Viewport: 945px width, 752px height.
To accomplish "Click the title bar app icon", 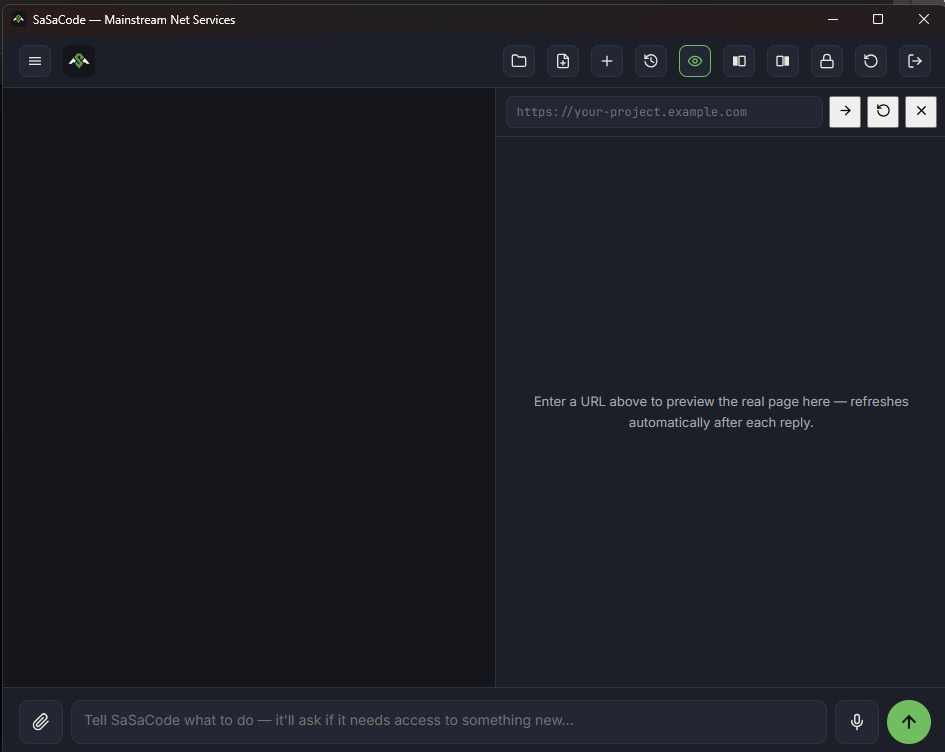I will pyautogui.click(x=19, y=19).
